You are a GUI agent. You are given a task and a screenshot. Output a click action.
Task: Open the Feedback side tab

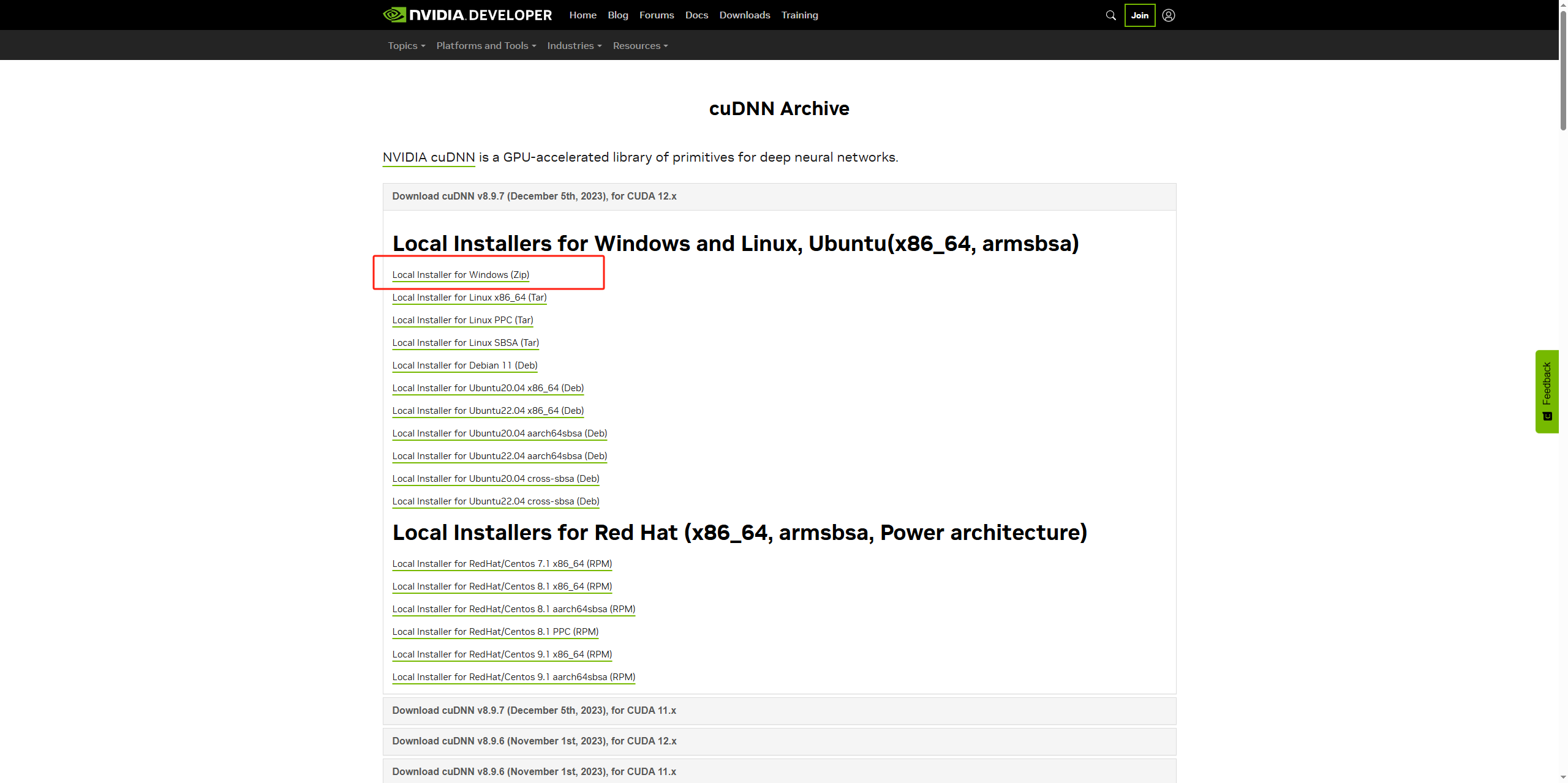click(1547, 391)
